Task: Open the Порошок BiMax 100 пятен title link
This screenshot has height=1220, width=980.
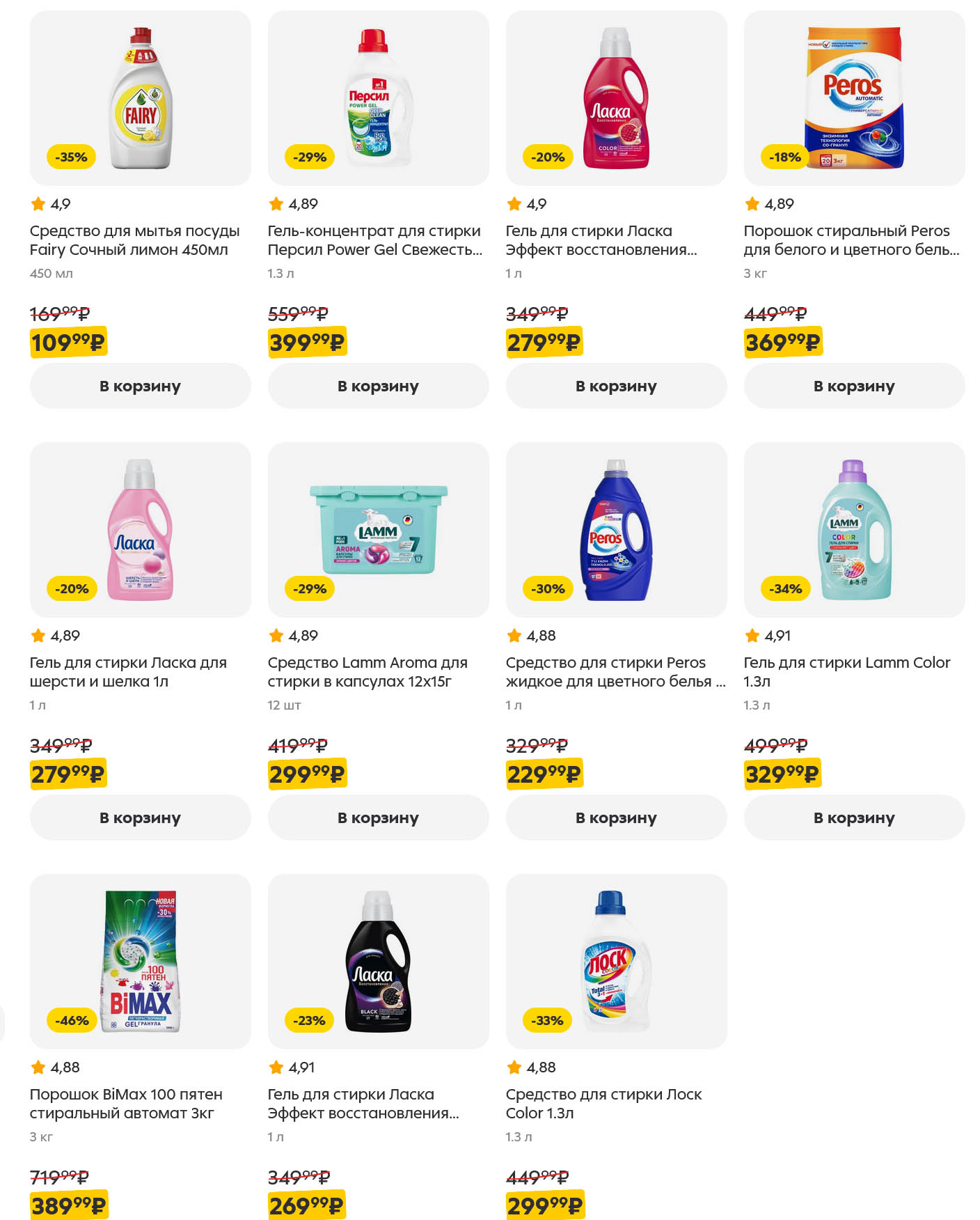Action: click(x=126, y=1104)
